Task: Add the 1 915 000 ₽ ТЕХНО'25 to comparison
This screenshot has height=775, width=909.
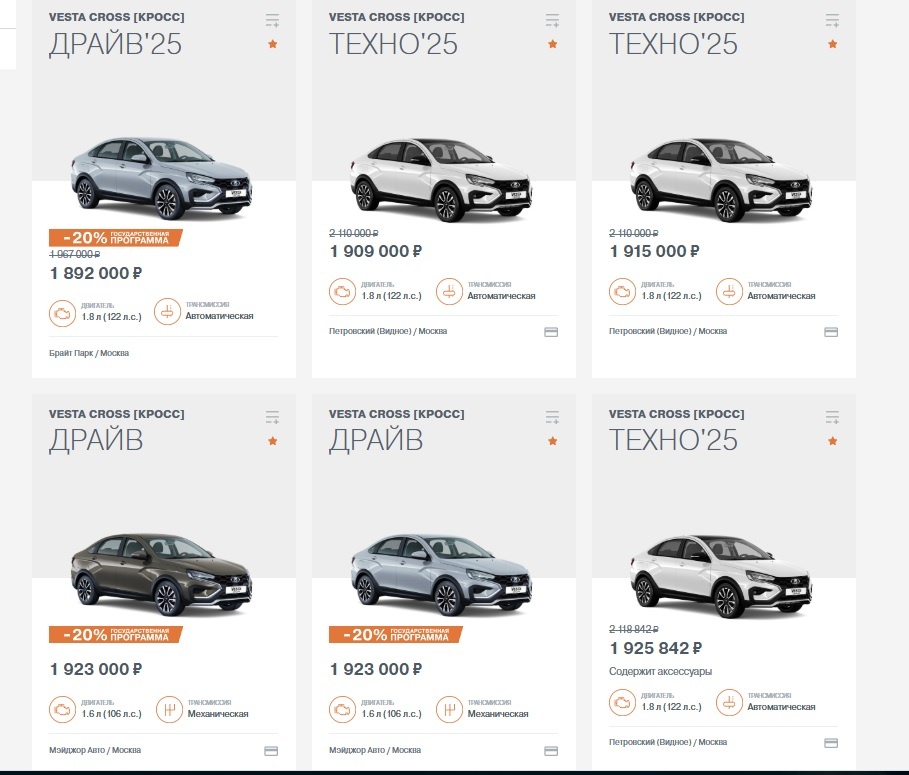Action: (x=832, y=20)
